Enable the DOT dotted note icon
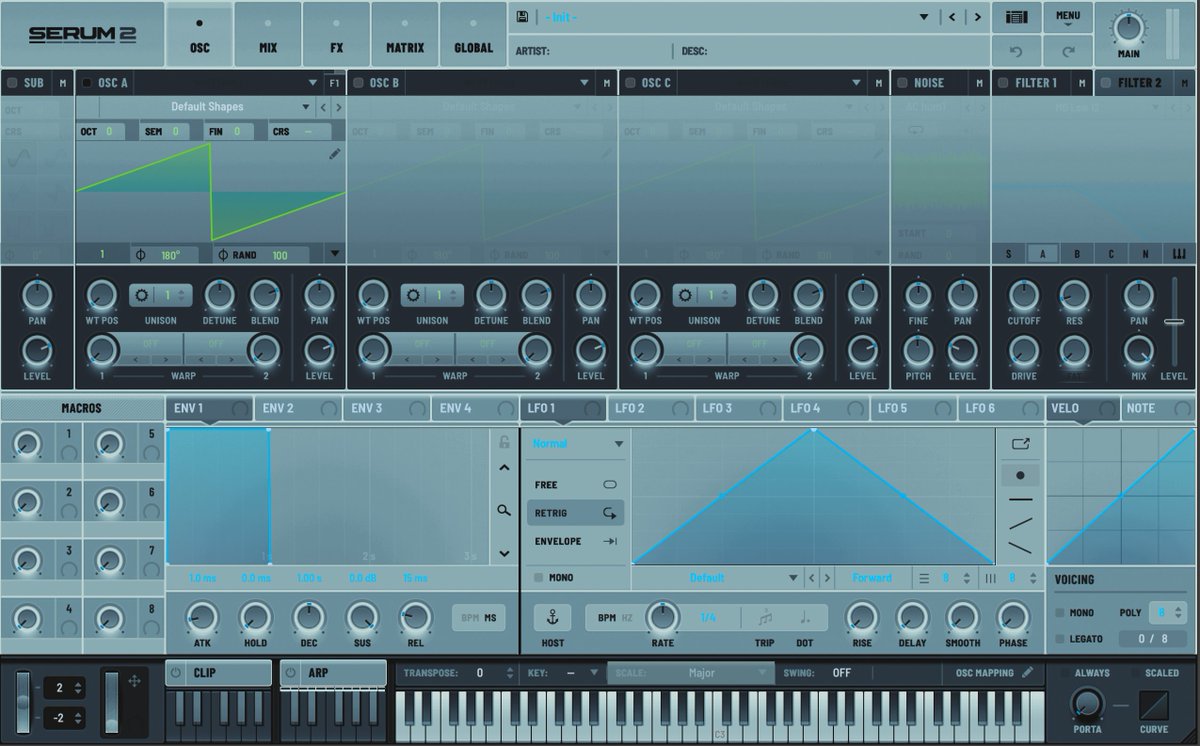 coord(805,617)
